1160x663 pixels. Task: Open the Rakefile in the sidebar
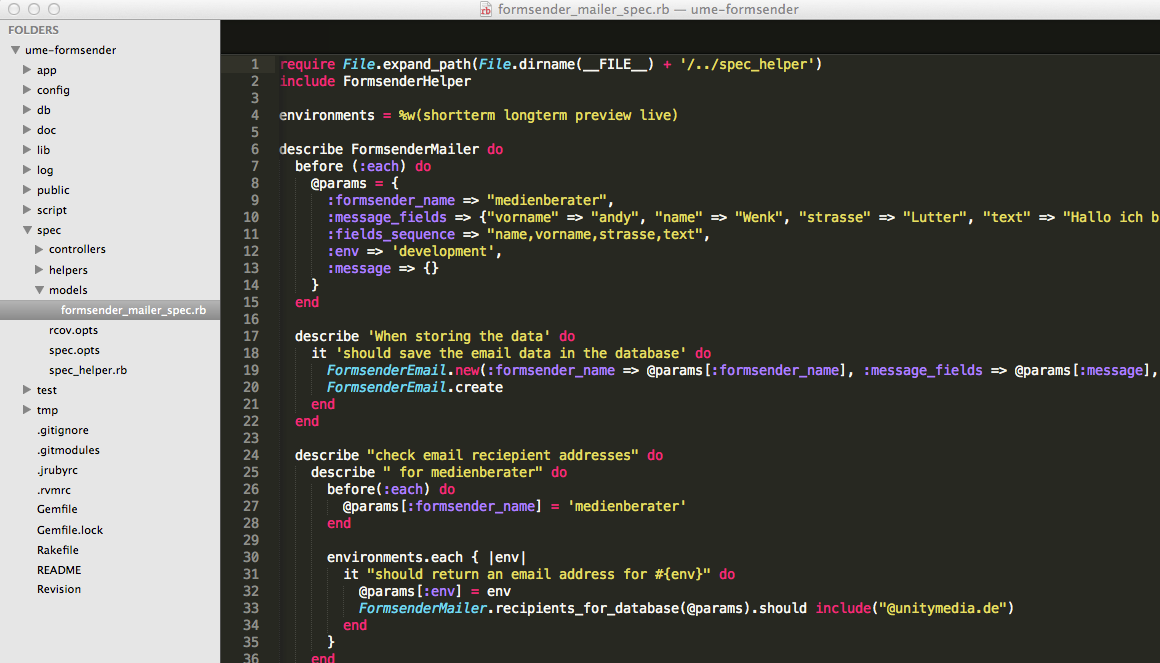pyautogui.click(x=57, y=549)
